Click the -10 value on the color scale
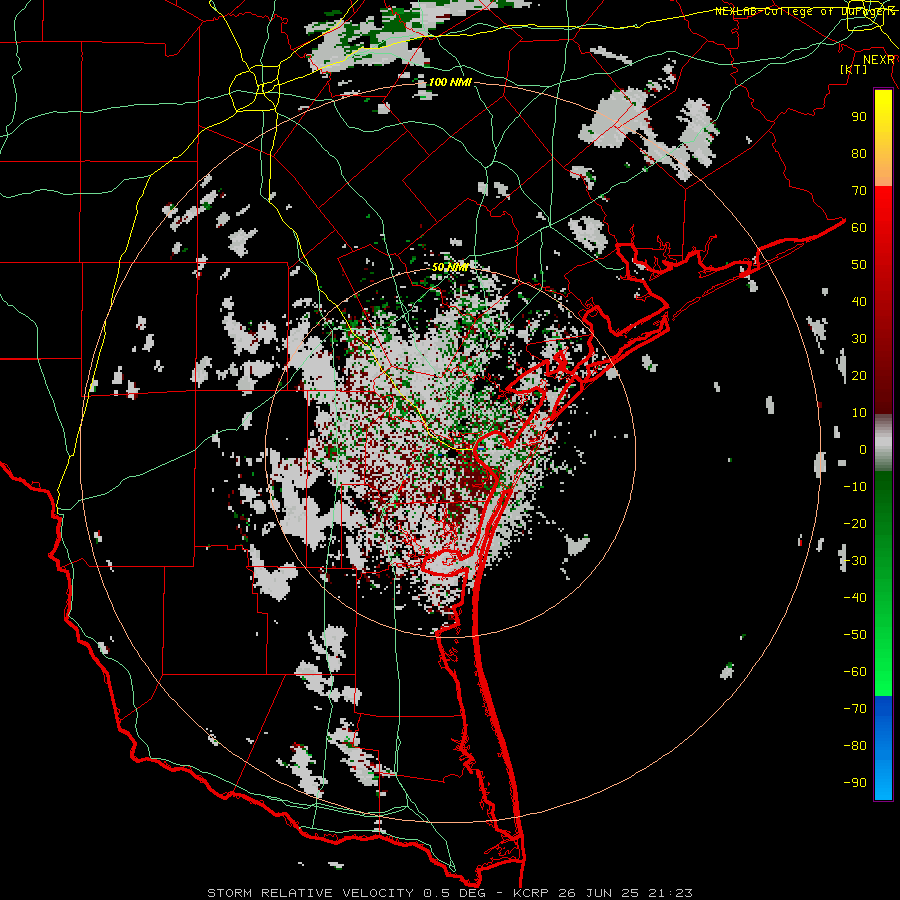 pos(855,487)
